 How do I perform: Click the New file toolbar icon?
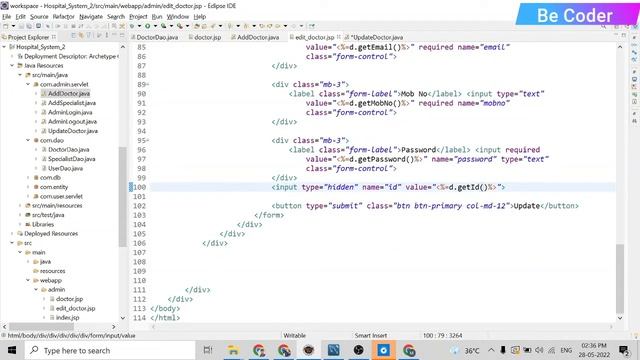coord(6,26)
